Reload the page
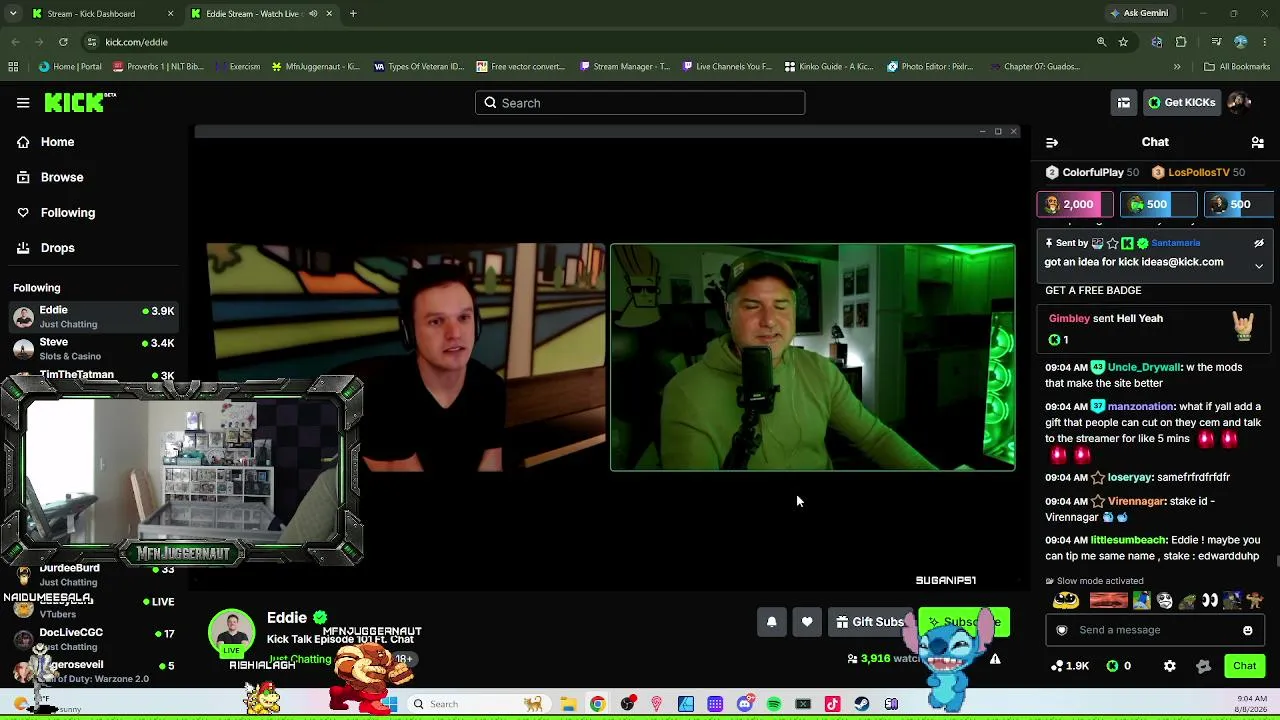1280x720 pixels. (63, 42)
